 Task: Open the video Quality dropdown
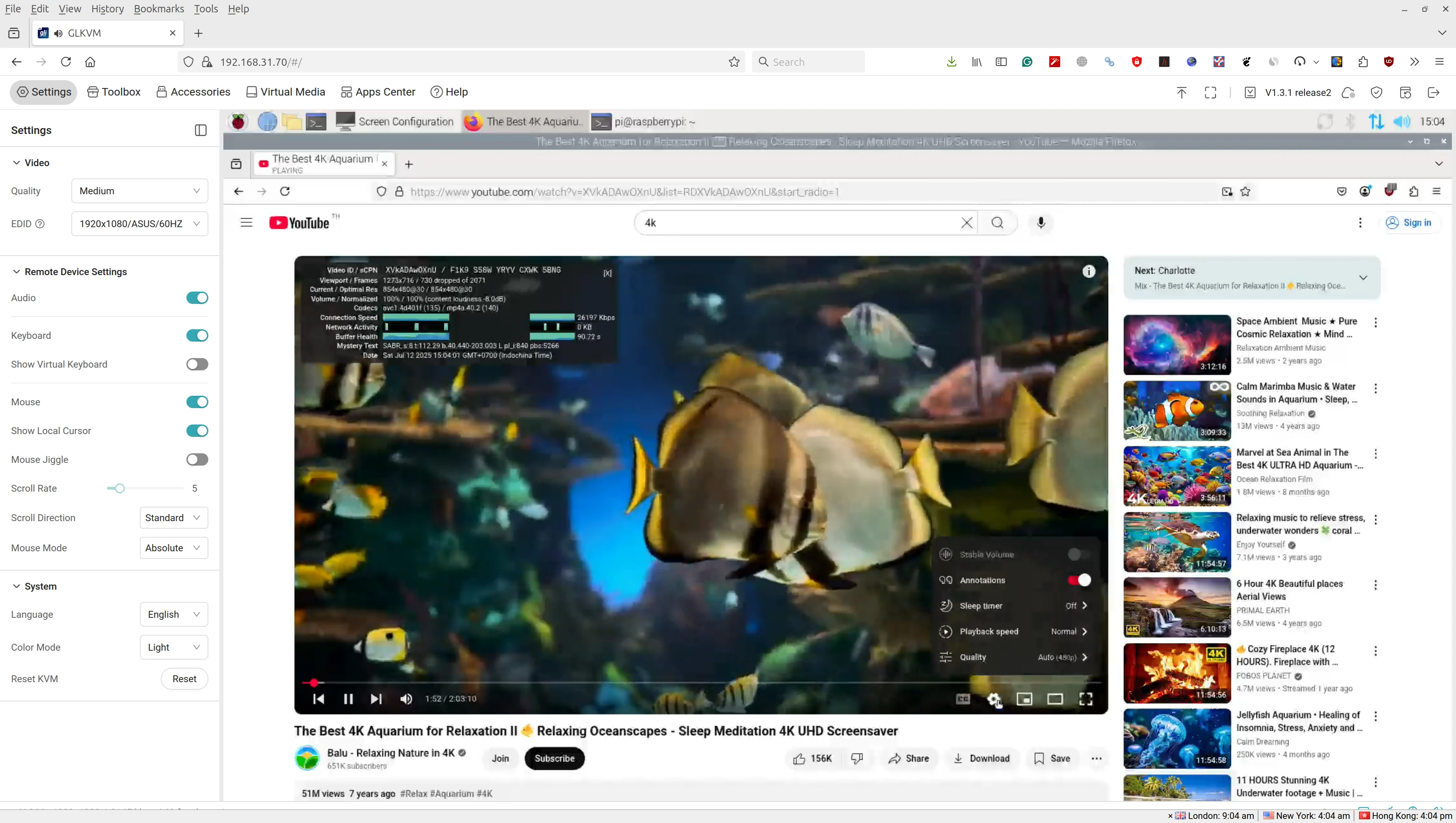pyautogui.click(x=140, y=191)
